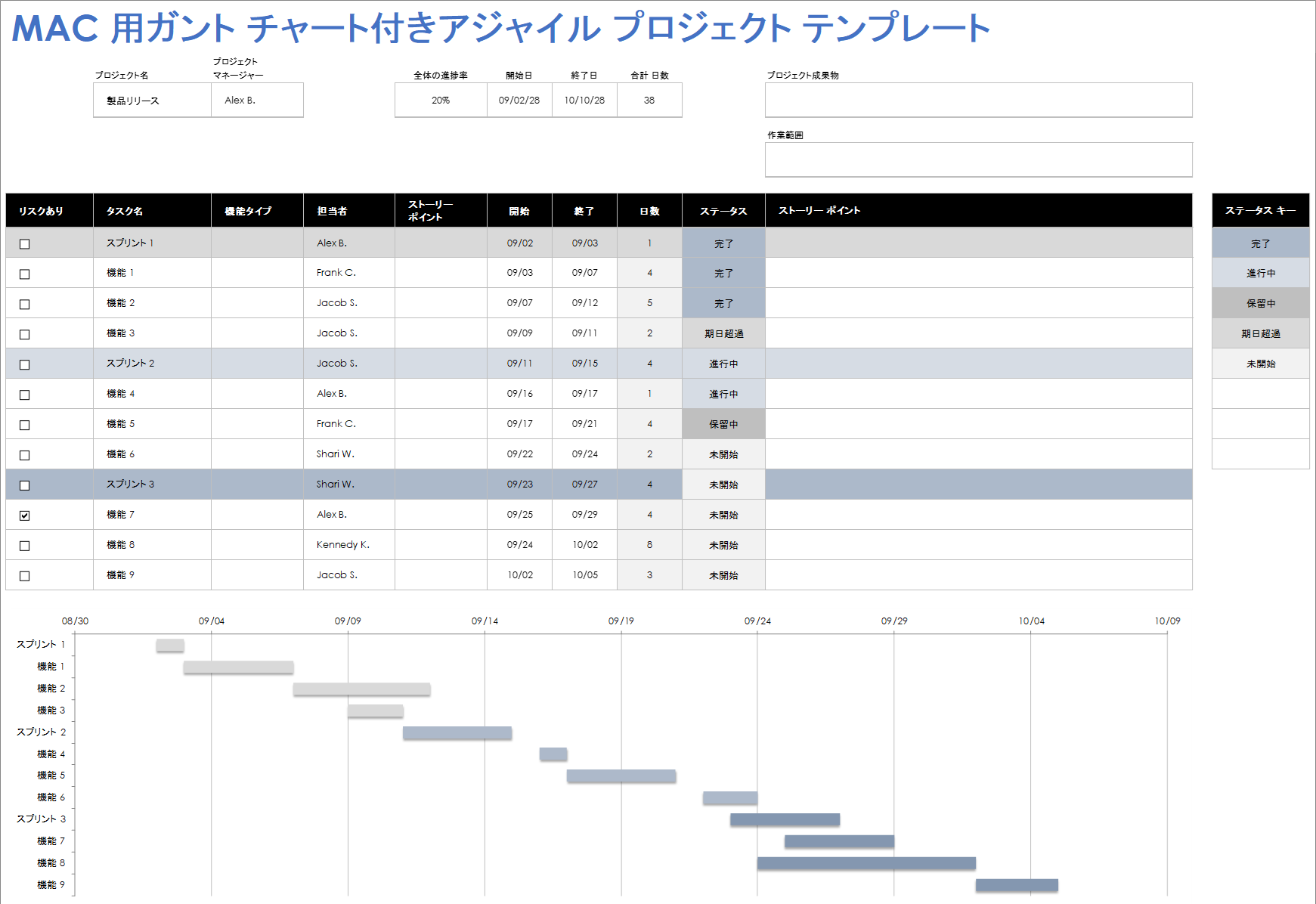This screenshot has width=1316, height=904.
Task: Select start date 09/24 for 機能 8
Action: [x=519, y=544]
